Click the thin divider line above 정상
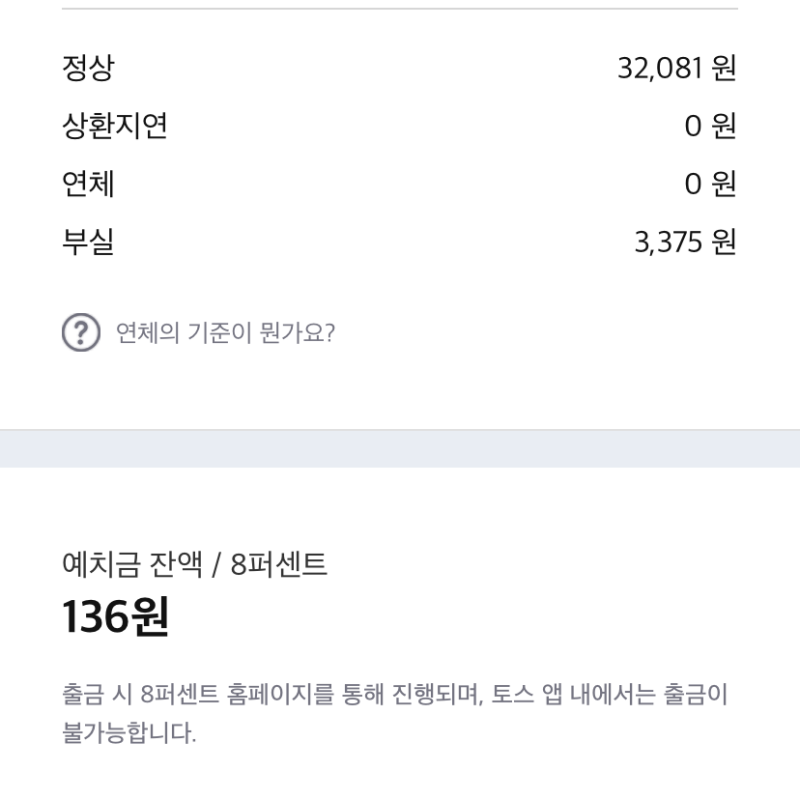800x800 pixels. point(400,9)
